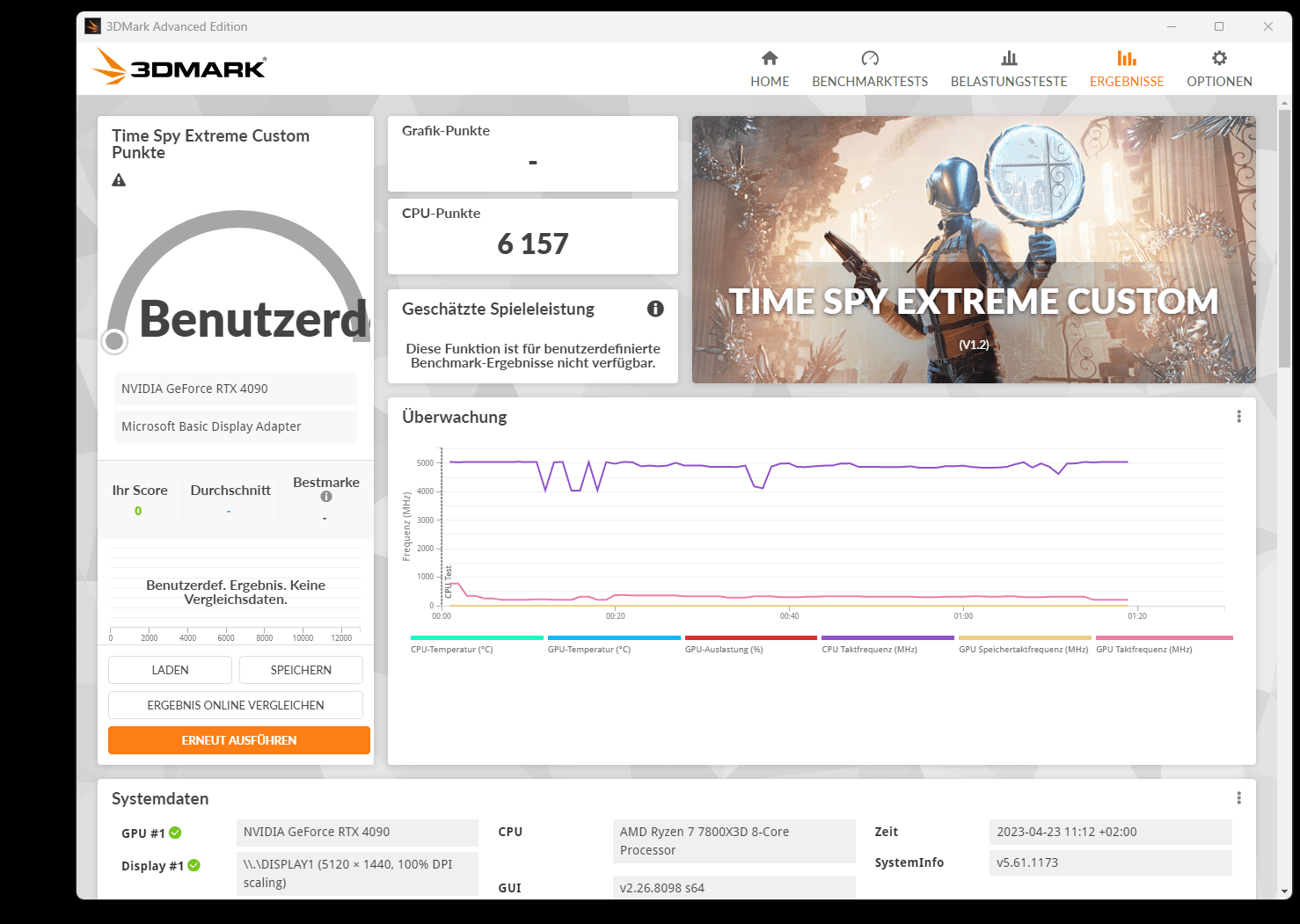Click ERGEBNIS ONLINE VERGLEICHEN button
This screenshot has width=1300, height=924.
(x=236, y=705)
